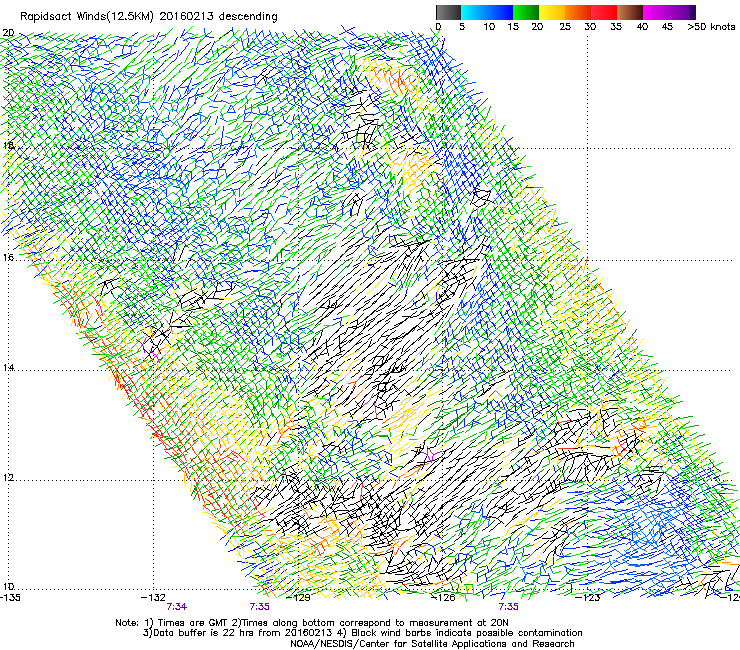The height and width of the screenshot is (650, 740).
Task: Pick the red 30-35 knot legend swatch
Action: point(604,12)
